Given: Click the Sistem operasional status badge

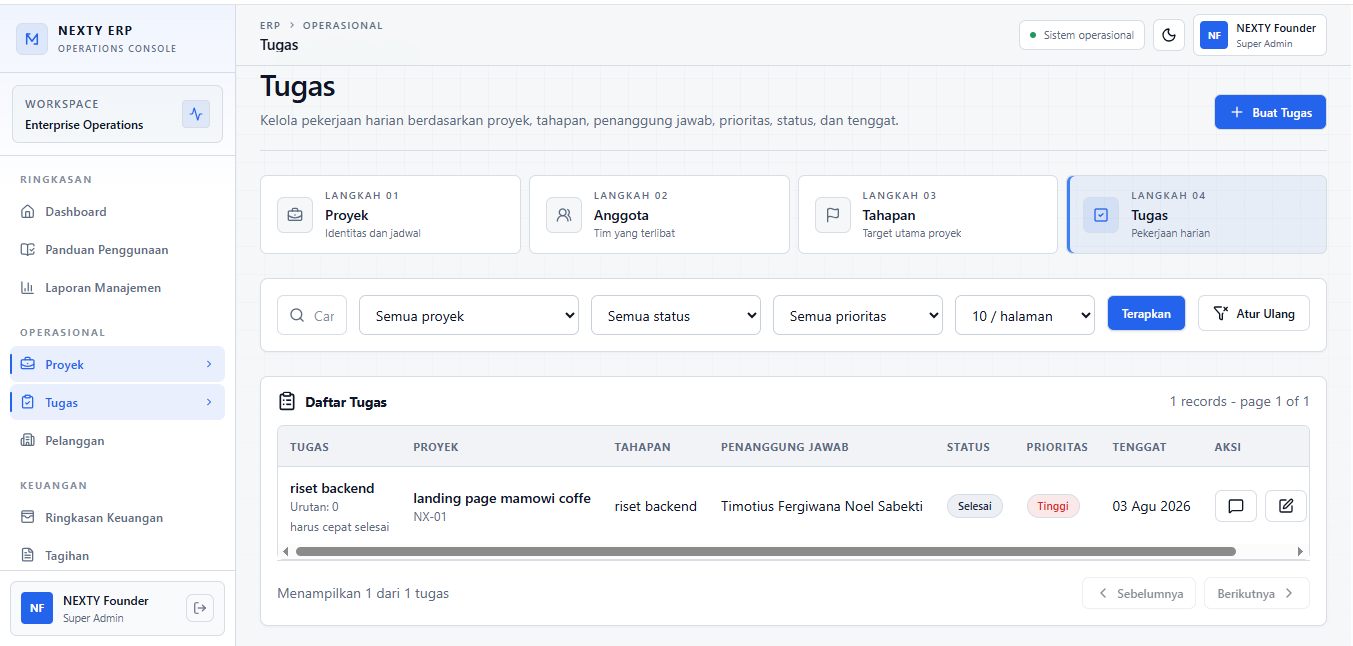Looking at the screenshot, I should (1082, 35).
